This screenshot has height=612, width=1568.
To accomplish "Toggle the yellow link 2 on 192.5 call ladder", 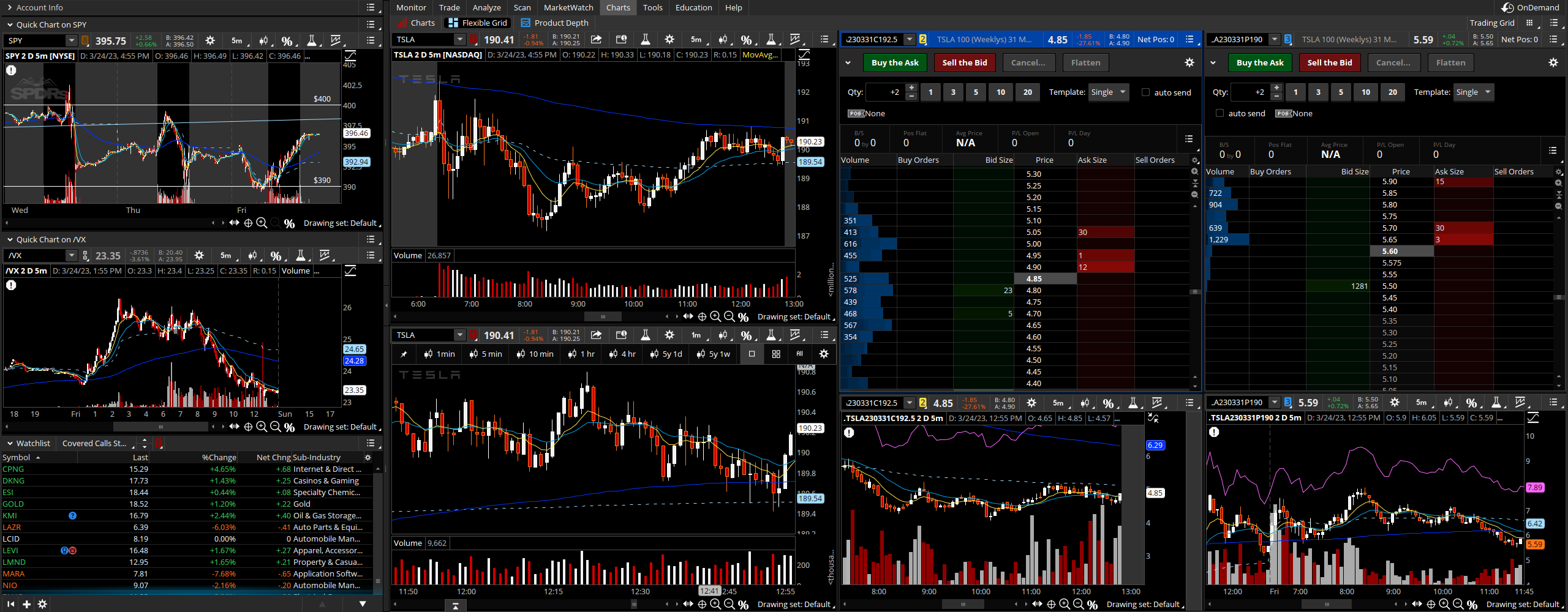I will 922,40.
